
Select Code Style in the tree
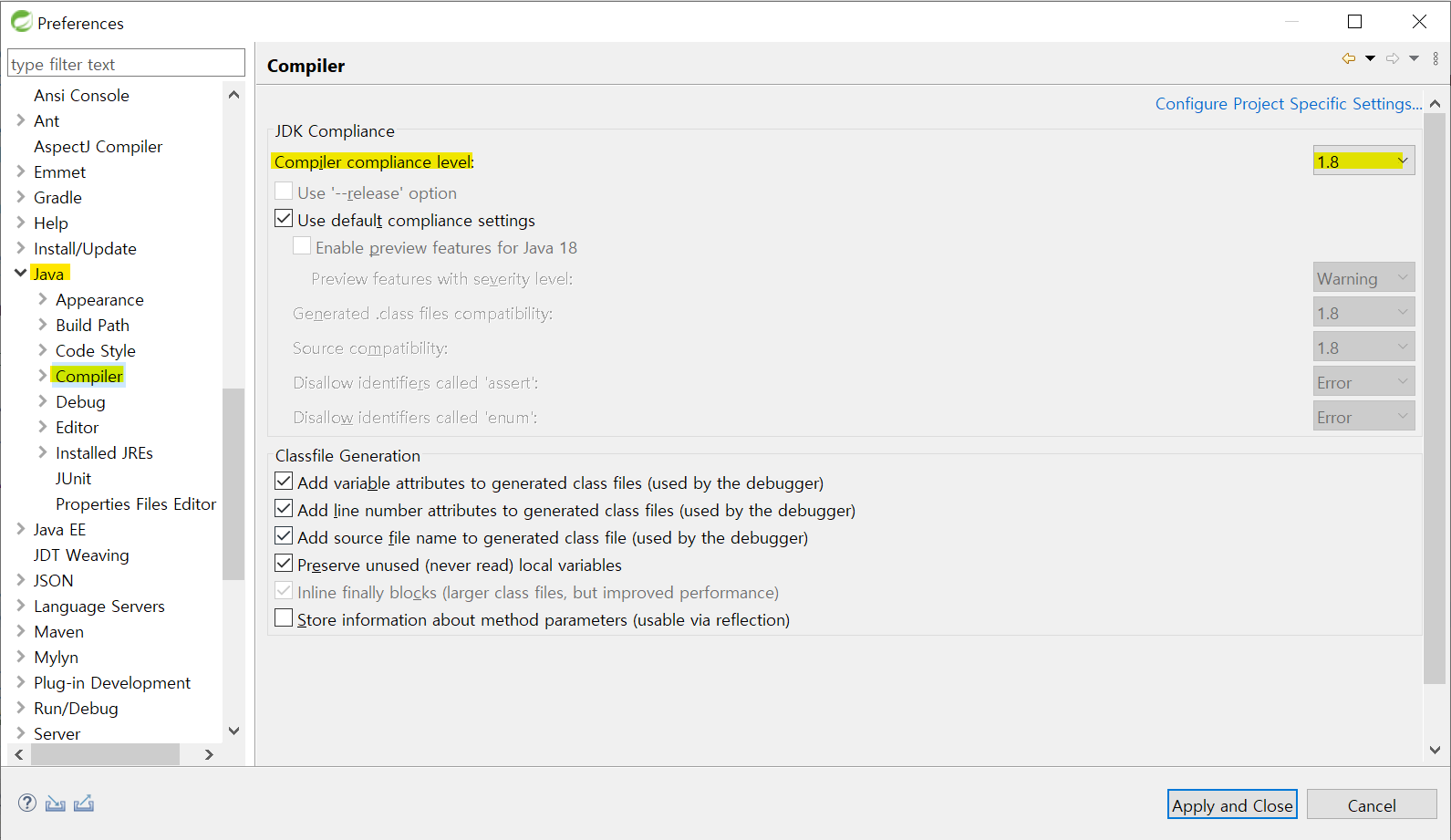(x=95, y=350)
